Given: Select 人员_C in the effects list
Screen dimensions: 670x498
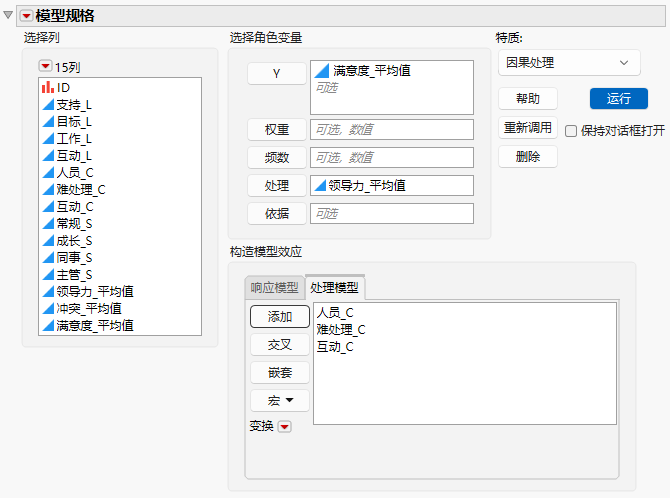Looking at the screenshot, I should tap(335, 312).
